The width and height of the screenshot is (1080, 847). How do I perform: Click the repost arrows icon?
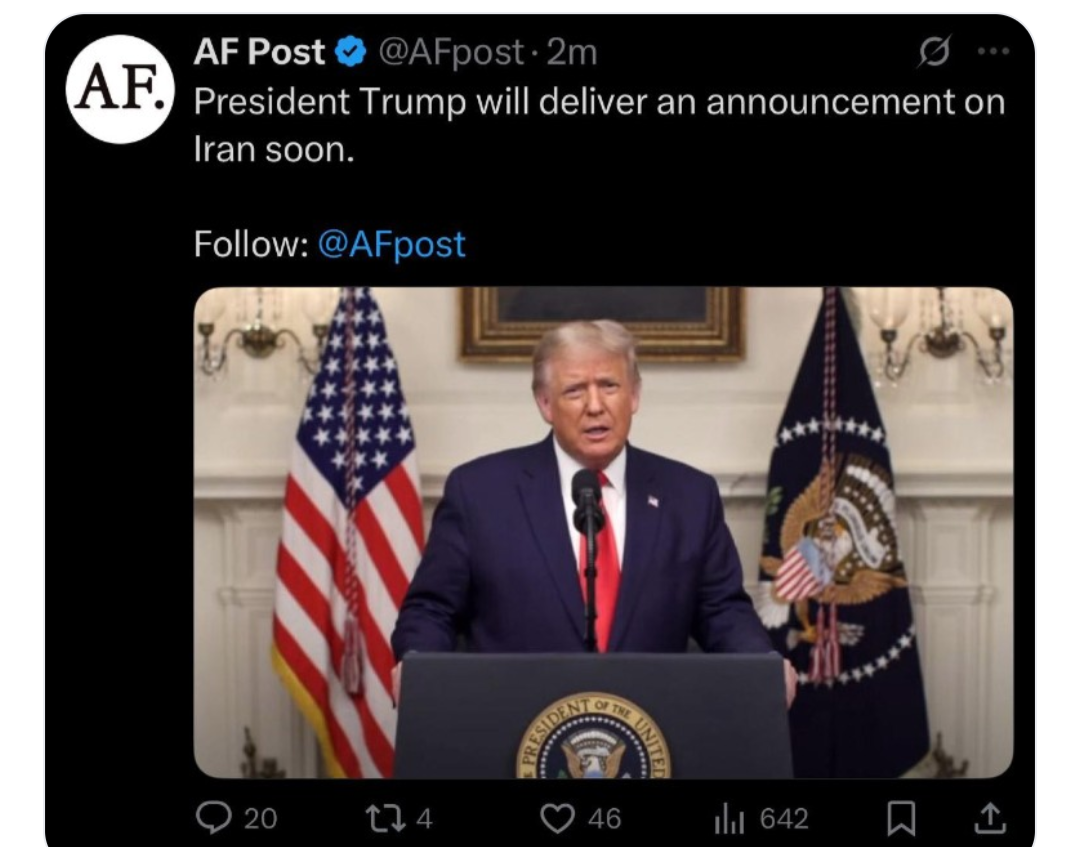point(385,818)
